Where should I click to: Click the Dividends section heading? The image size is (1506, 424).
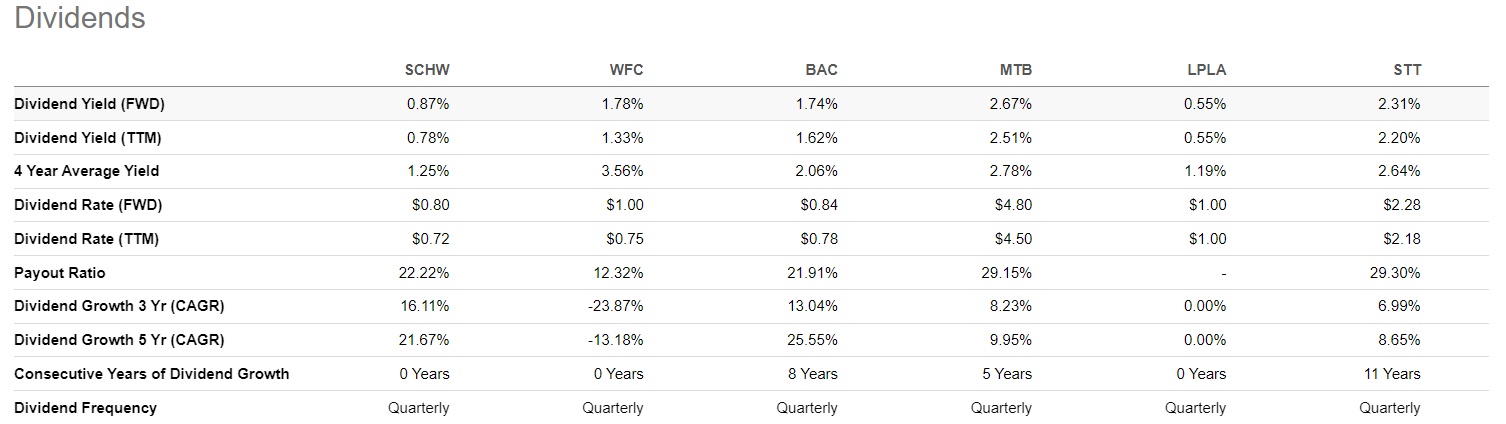coord(80,18)
